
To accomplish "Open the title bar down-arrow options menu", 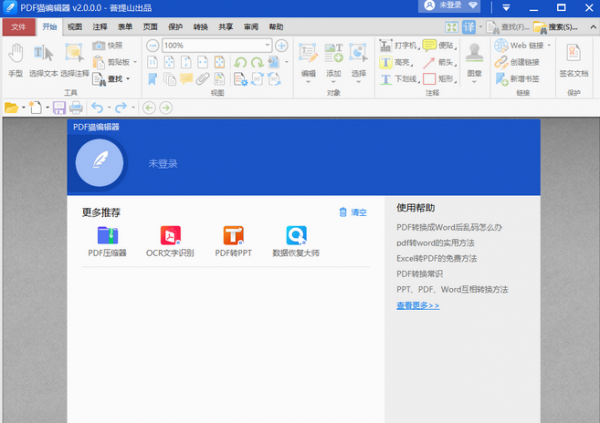I will 506,8.
